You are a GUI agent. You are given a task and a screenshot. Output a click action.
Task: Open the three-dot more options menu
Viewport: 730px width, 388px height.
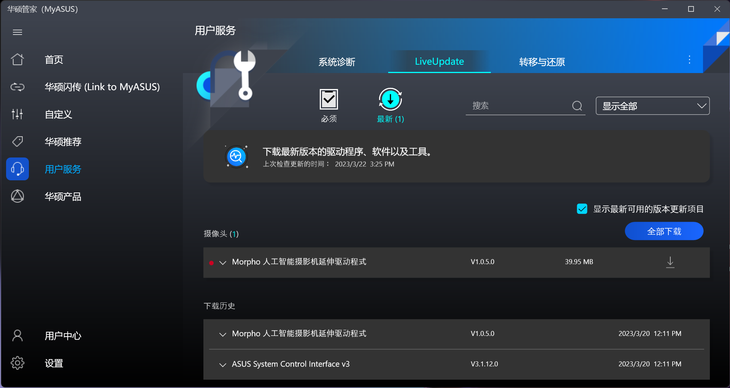[689, 60]
